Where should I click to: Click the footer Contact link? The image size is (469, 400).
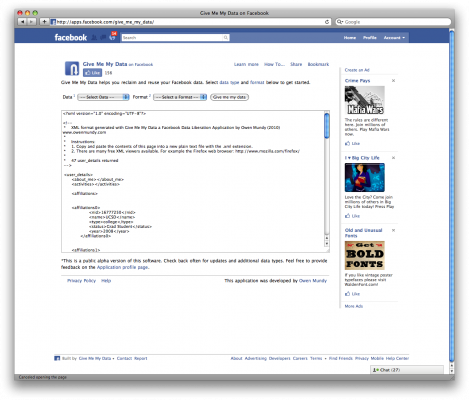click(x=124, y=358)
